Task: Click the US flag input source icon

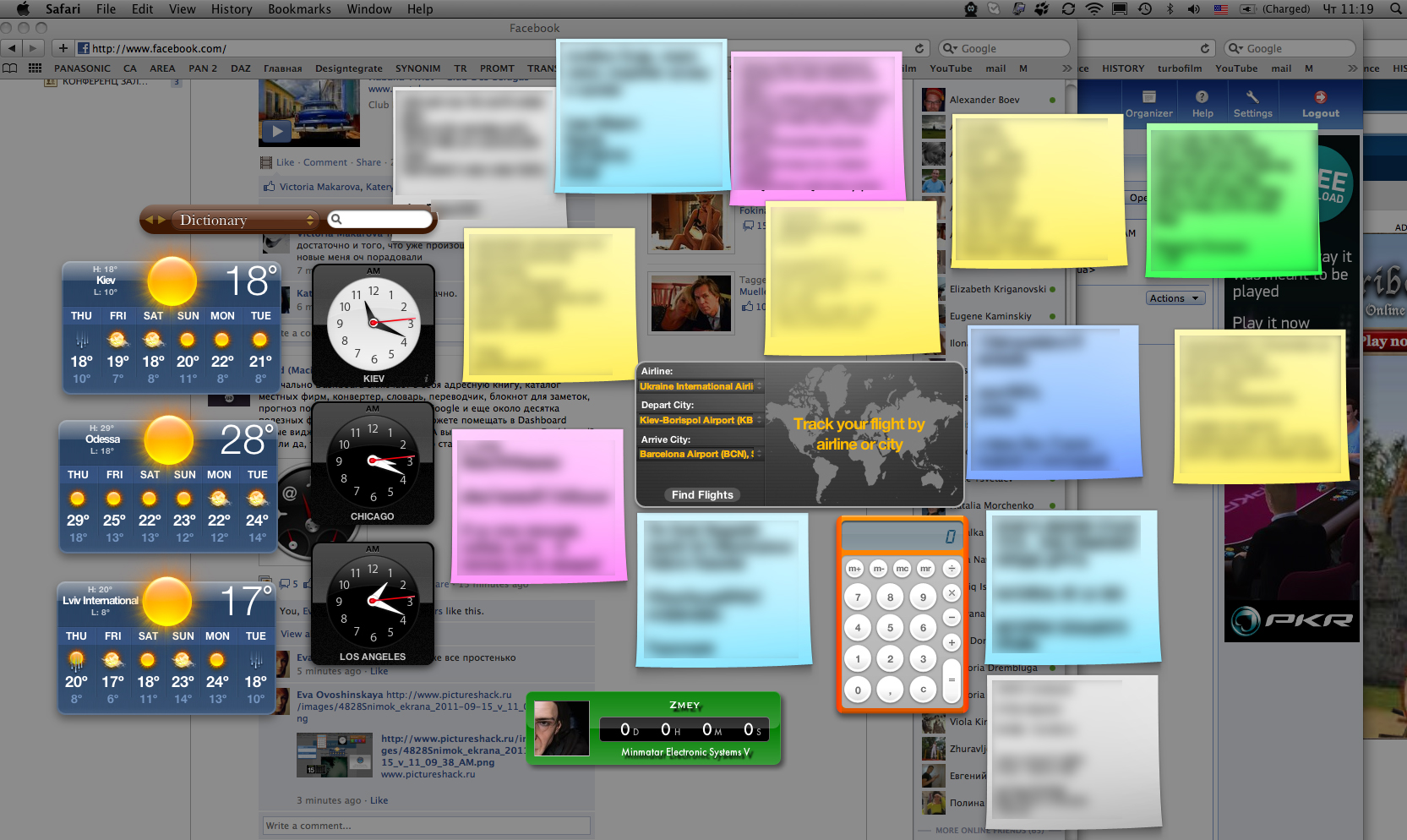Action: (1221, 9)
